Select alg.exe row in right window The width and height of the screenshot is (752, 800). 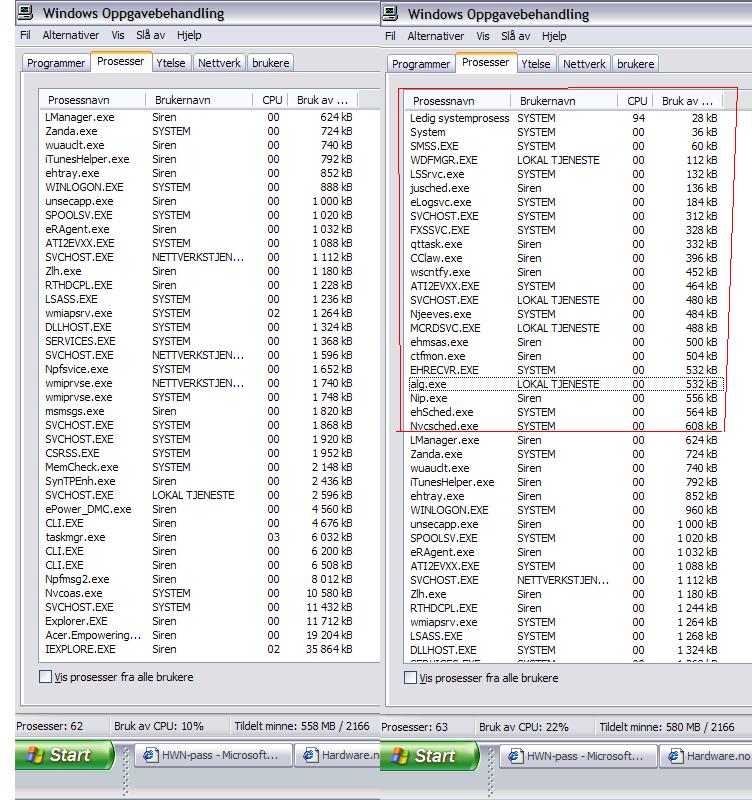point(564,384)
